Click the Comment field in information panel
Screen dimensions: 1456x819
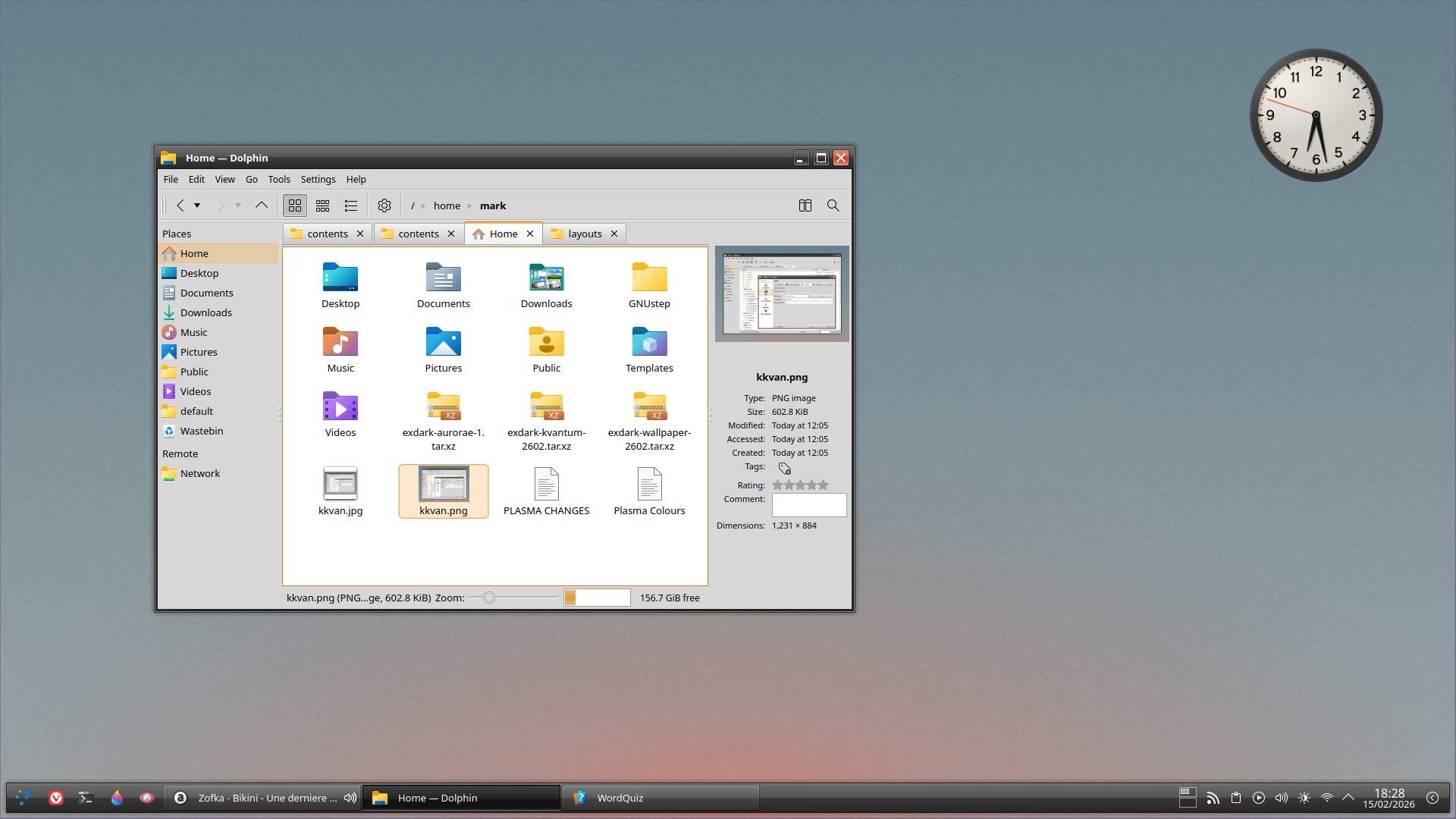(808, 505)
